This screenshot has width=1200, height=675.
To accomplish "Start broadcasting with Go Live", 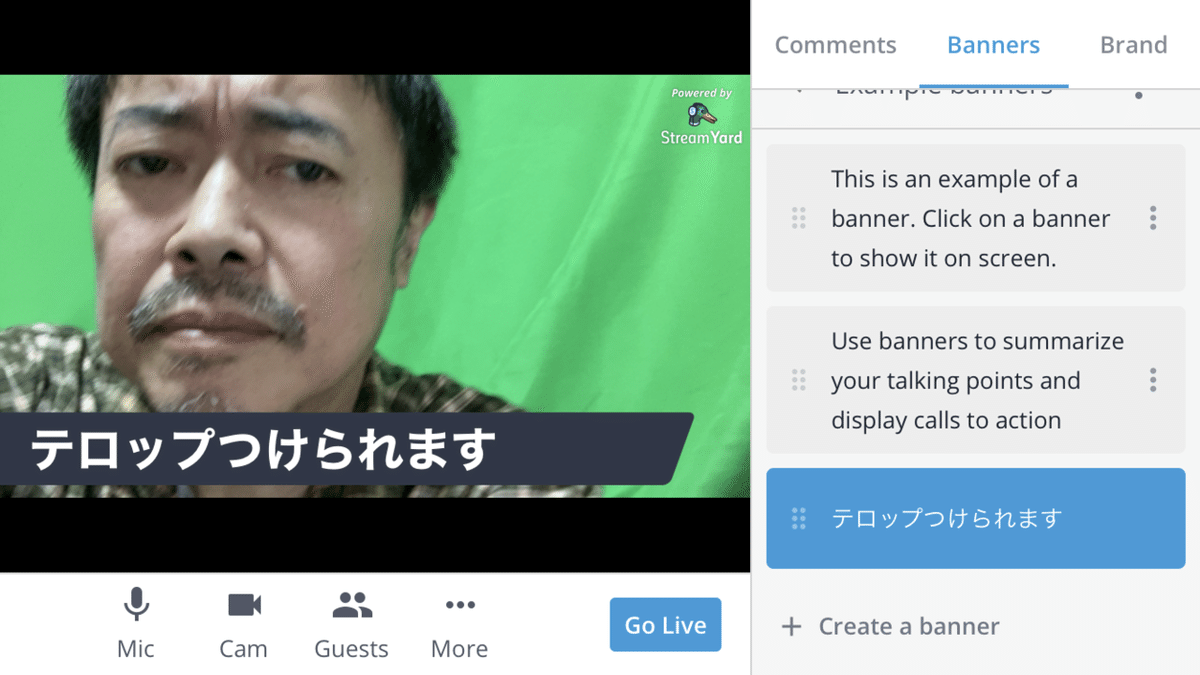I will point(665,625).
